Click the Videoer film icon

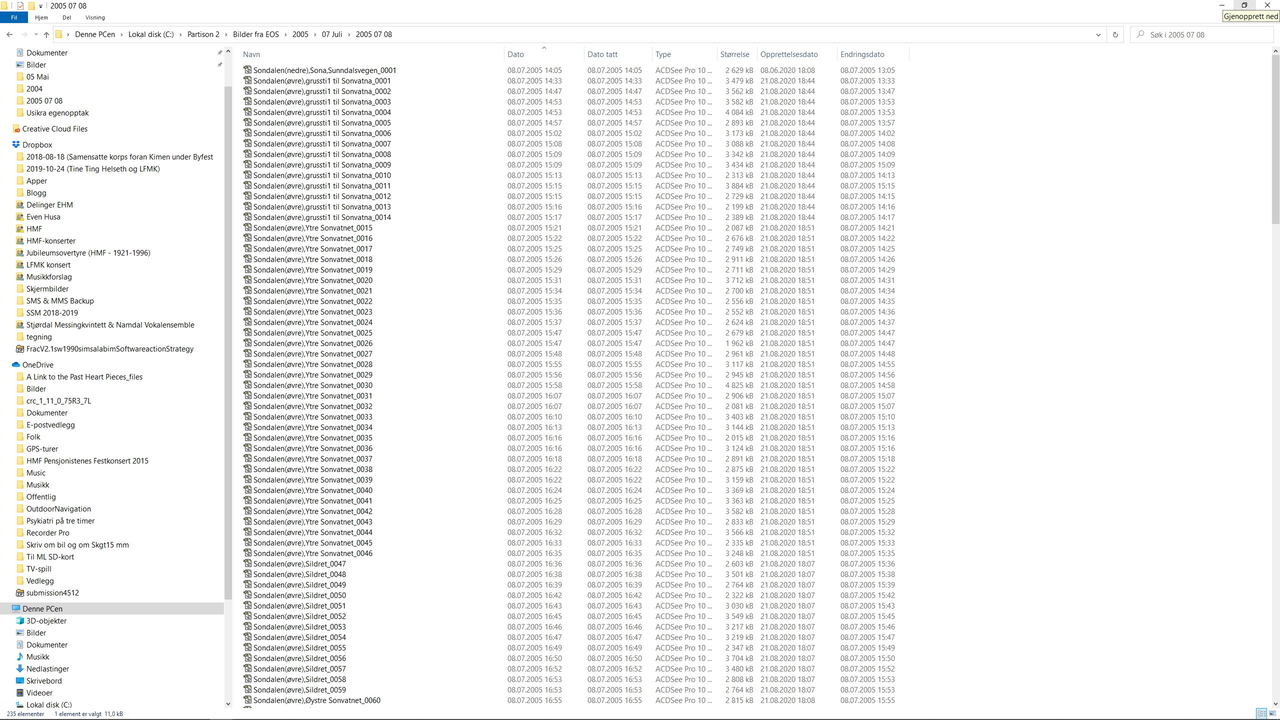click(20, 693)
